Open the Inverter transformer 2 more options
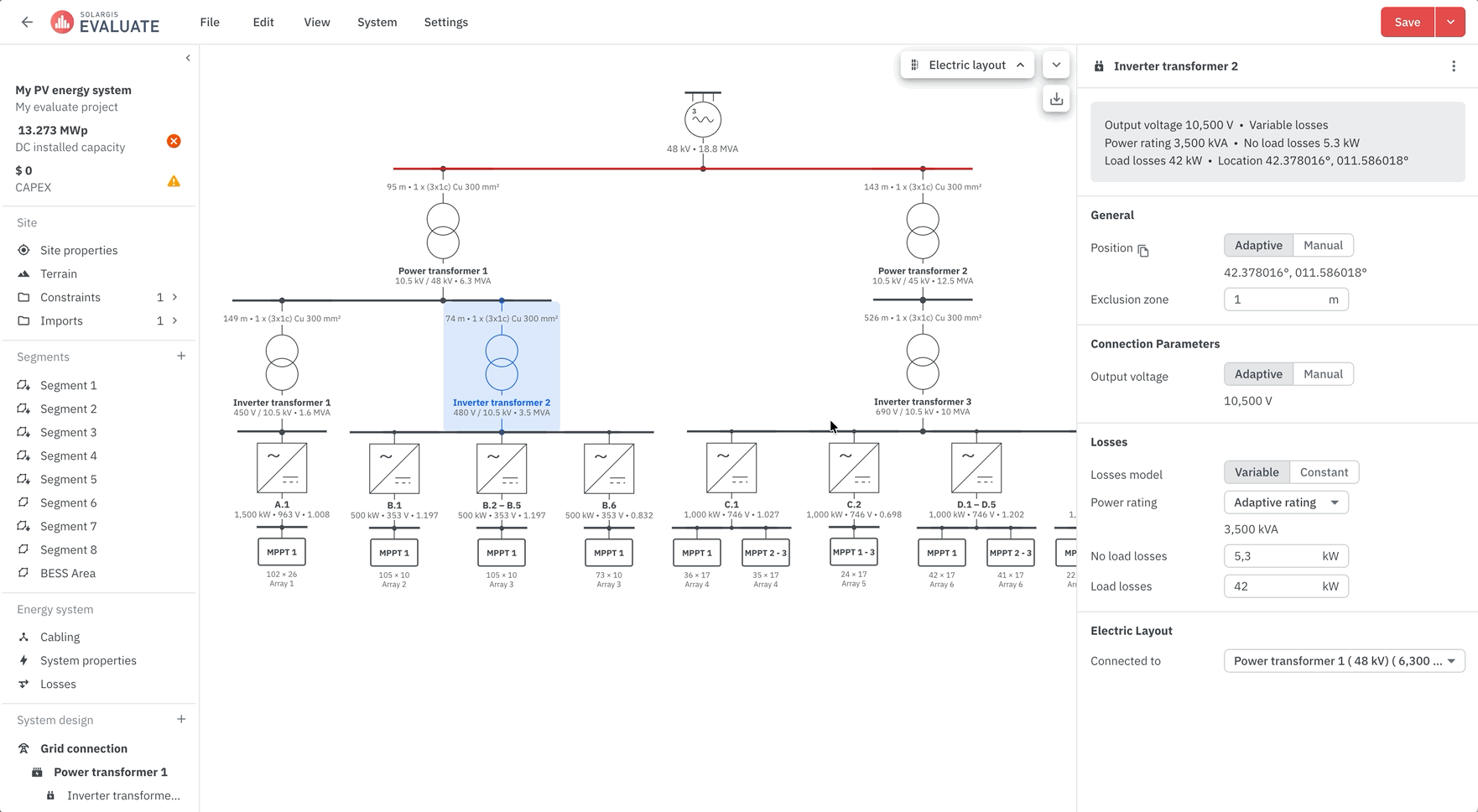Image resolution: width=1478 pixels, height=812 pixels. pyautogui.click(x=1454, y=66)
